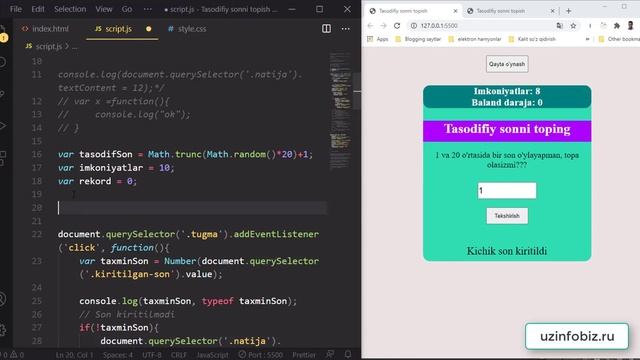Click the site information icon in the address bar
Viewport: 640px width, 360px height.
(x=413, y=26)
